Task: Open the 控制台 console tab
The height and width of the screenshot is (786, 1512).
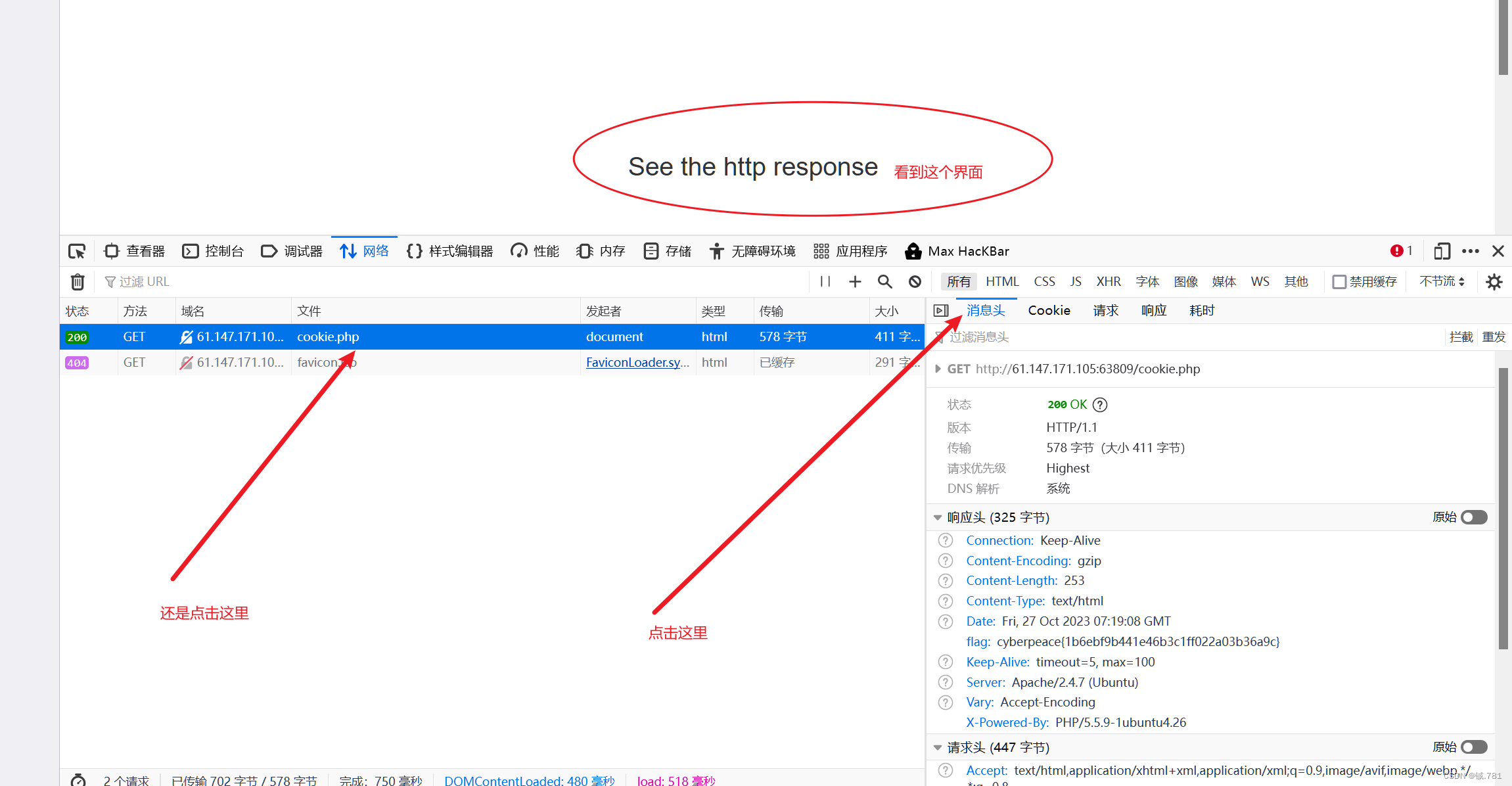Action: (x=213, y=251)
